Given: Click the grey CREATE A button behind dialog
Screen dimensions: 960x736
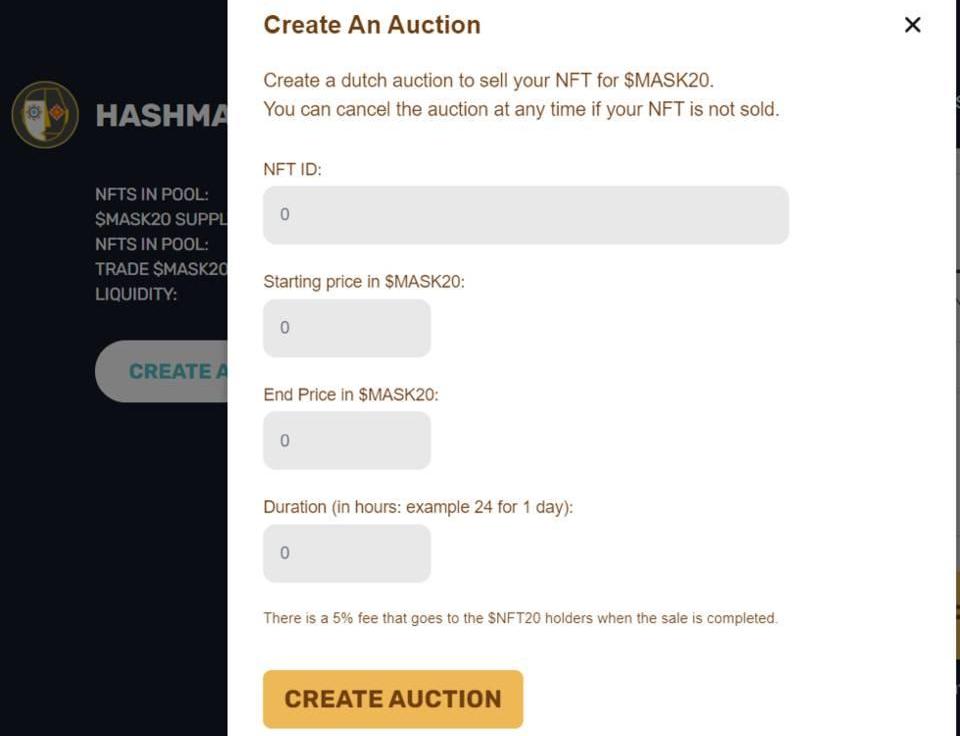Looking at the screenshot, I should tap(162, 371).
